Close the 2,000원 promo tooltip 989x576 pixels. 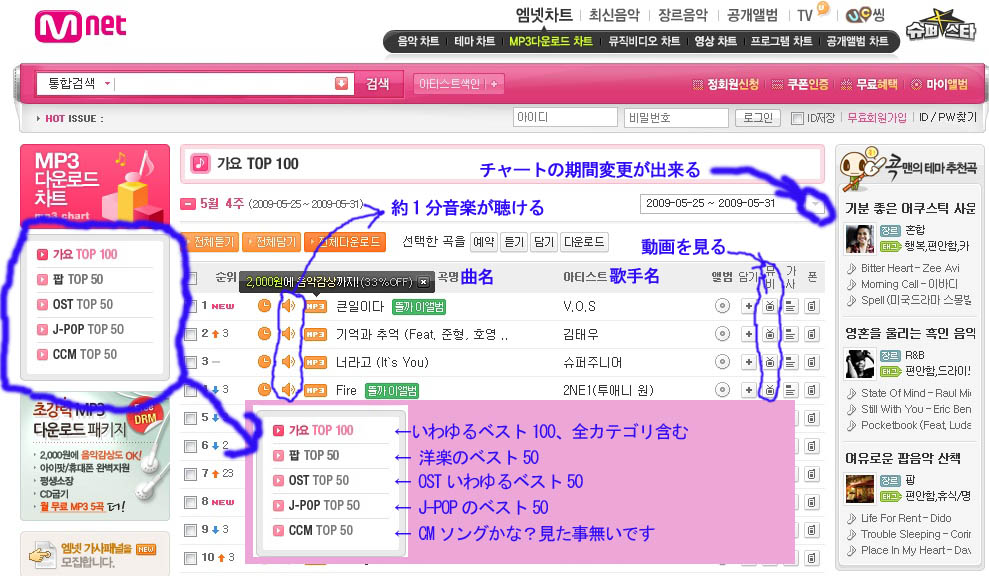(423, 282)
